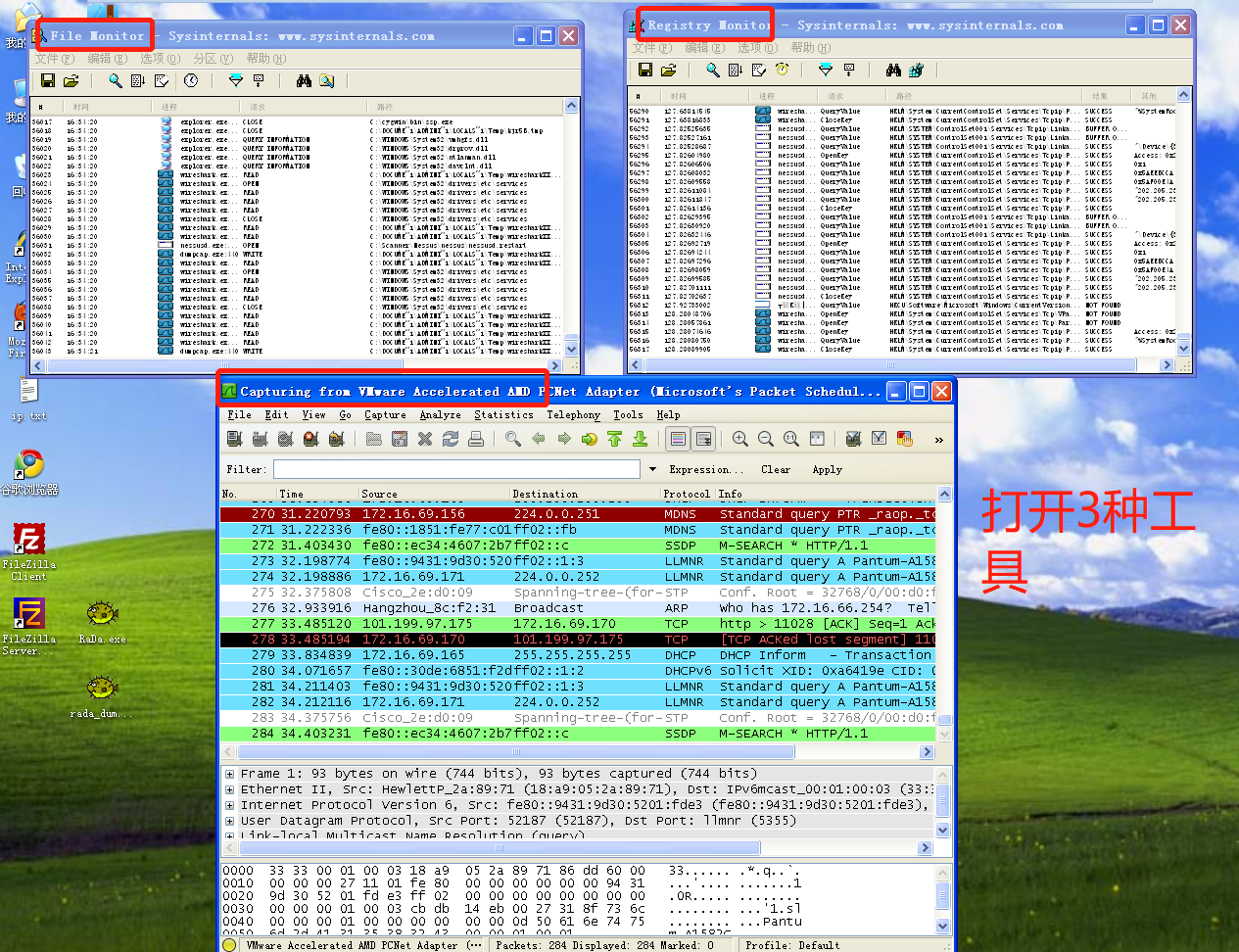Open FileZilla Client desktop icon
The width and height of the screenshot is (1239, 952).
[x=29, y=551]
